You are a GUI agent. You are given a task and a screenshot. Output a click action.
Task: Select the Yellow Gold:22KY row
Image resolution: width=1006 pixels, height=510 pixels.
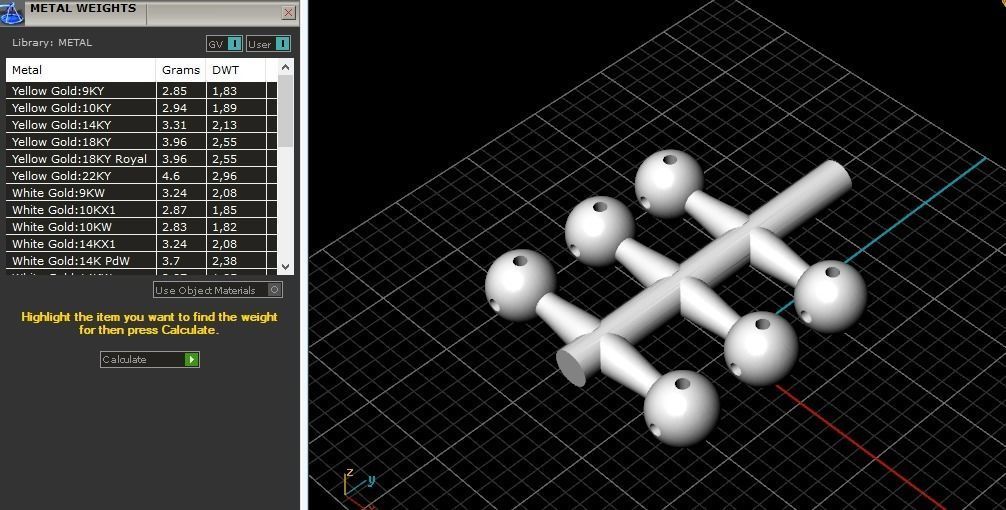(142, 176)
